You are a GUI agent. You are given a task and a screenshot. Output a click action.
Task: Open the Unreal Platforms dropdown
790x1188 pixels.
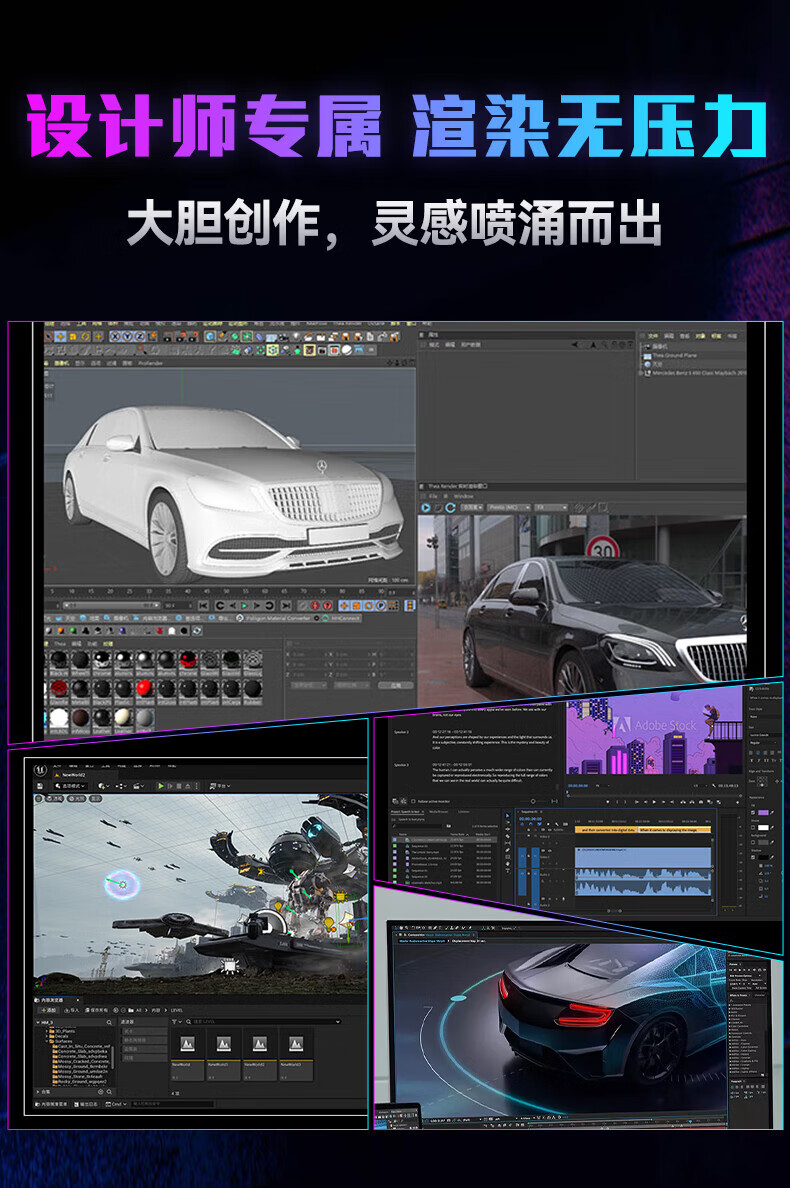(x=220, y=786)
